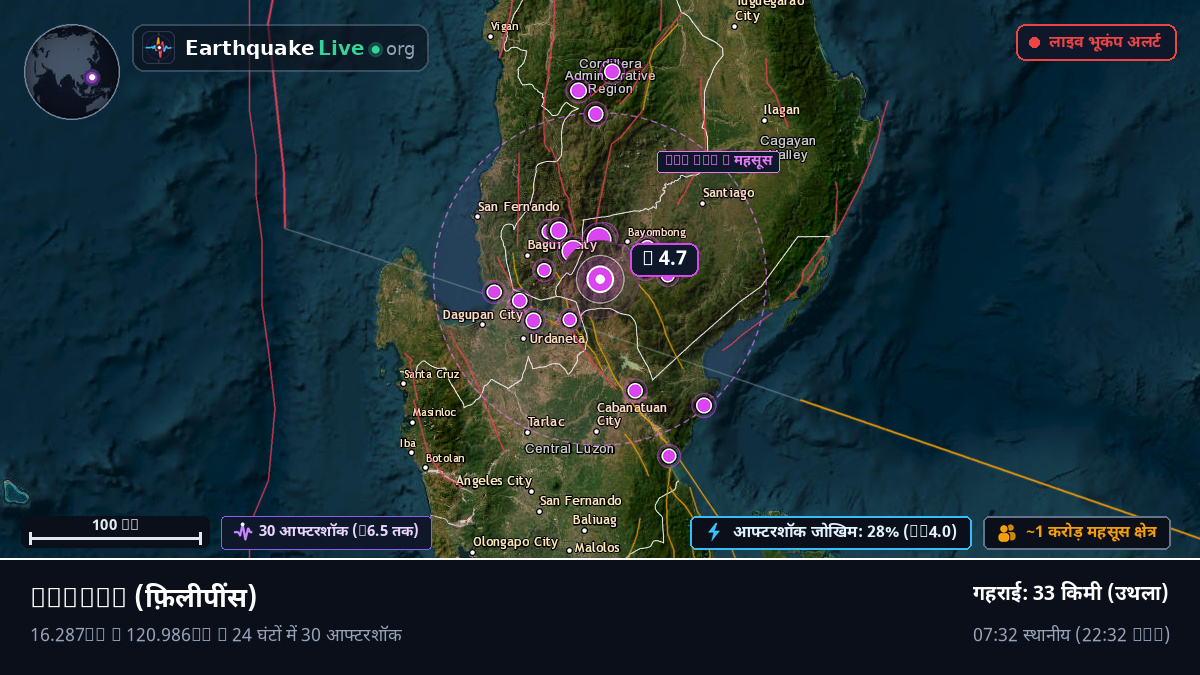Select the aftershock marker right of Urdaneta
Viewport: 1200px width, 675px height.
[570, 320]
